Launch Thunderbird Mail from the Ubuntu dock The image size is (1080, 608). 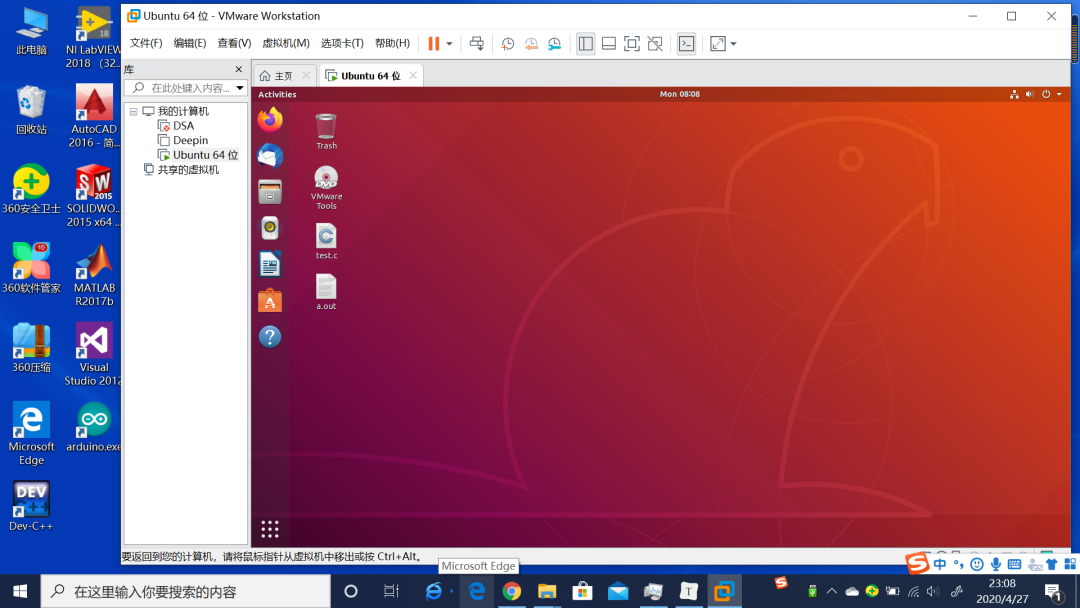pos(270,156)
